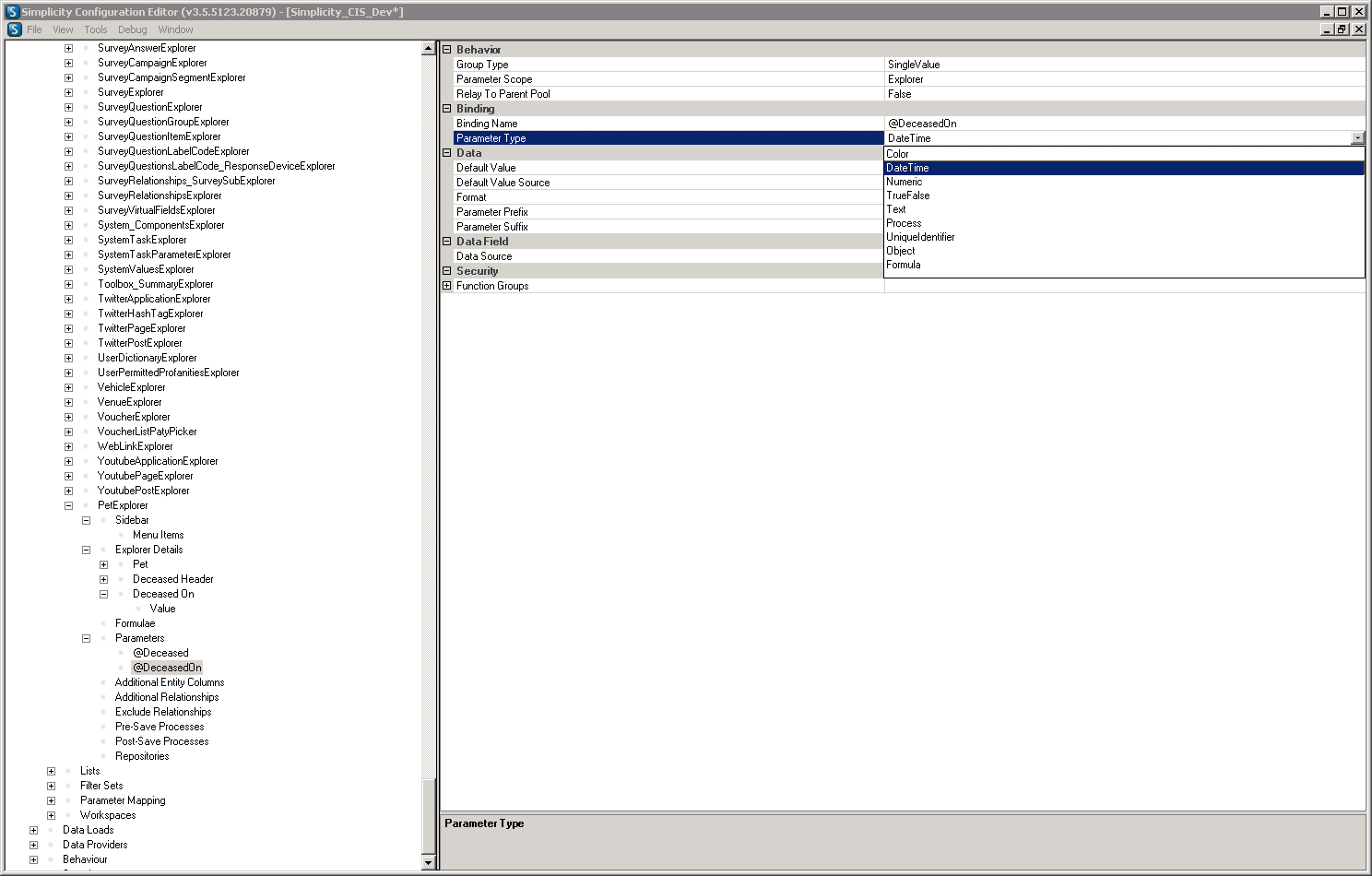This screenshot has width=1372, height=876.
Task: Open the Window menu
Action: tap(175, 30)
